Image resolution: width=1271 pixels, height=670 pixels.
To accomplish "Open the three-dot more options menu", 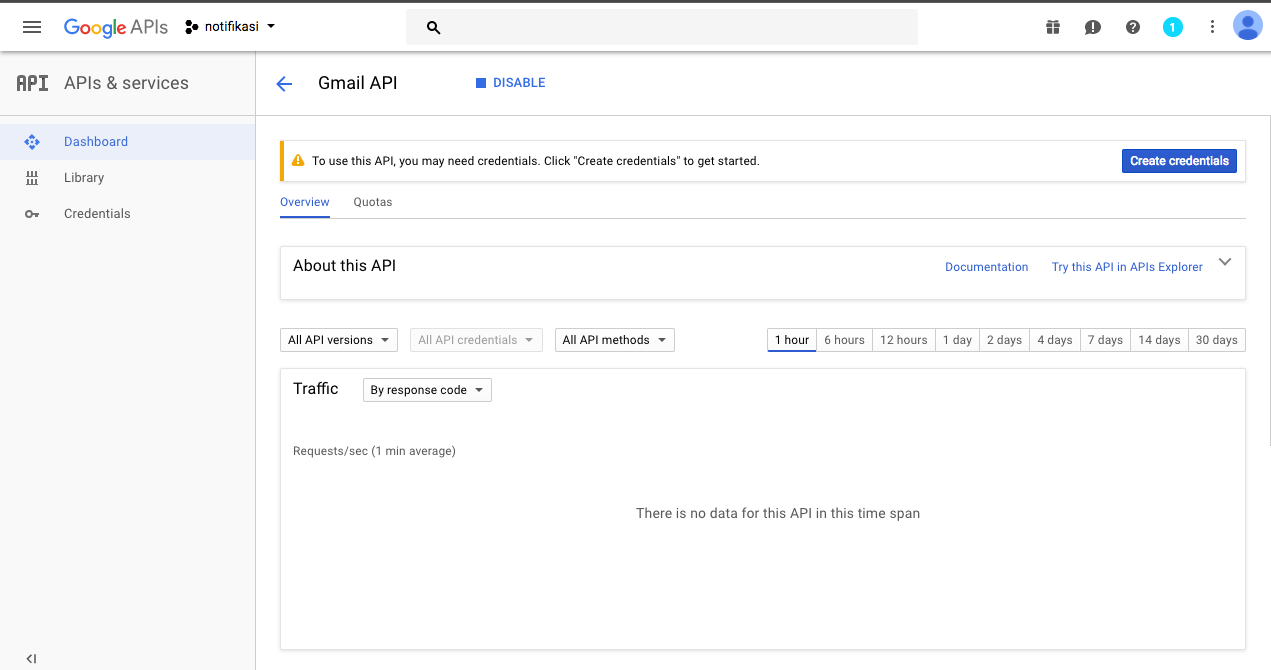I will click(x=1212, y=27).
